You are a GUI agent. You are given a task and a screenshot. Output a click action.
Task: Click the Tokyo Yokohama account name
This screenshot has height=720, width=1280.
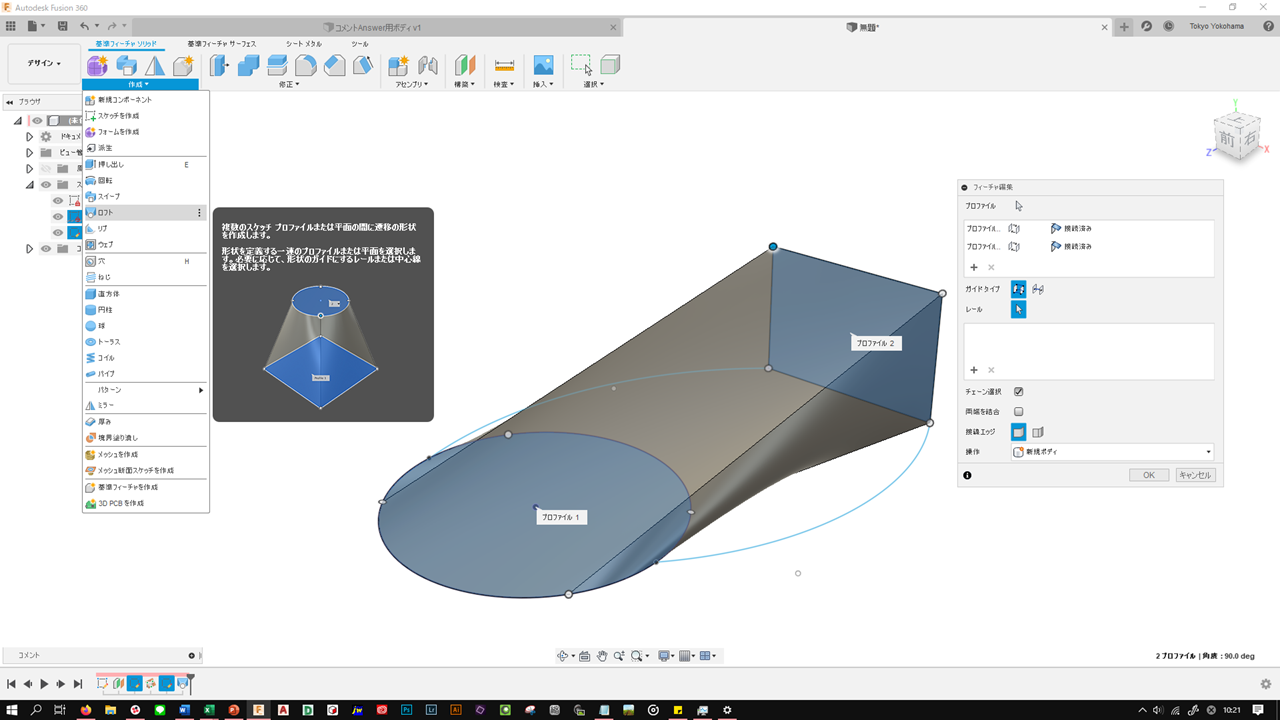coord(1217,27)
